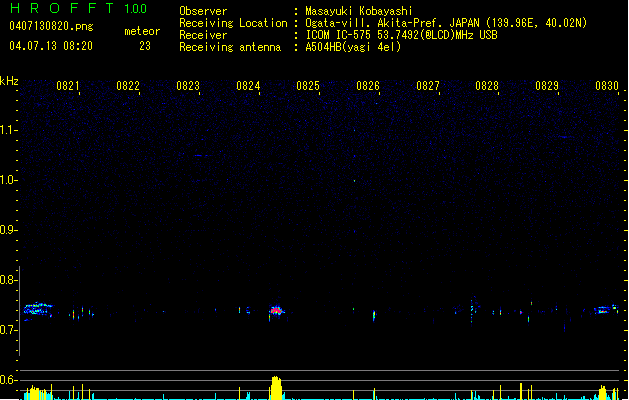This screenshot has height=400, width=629.
Task: Click the 0821 time axis marker
Action: pyautogui.click(x=67, y=86)
